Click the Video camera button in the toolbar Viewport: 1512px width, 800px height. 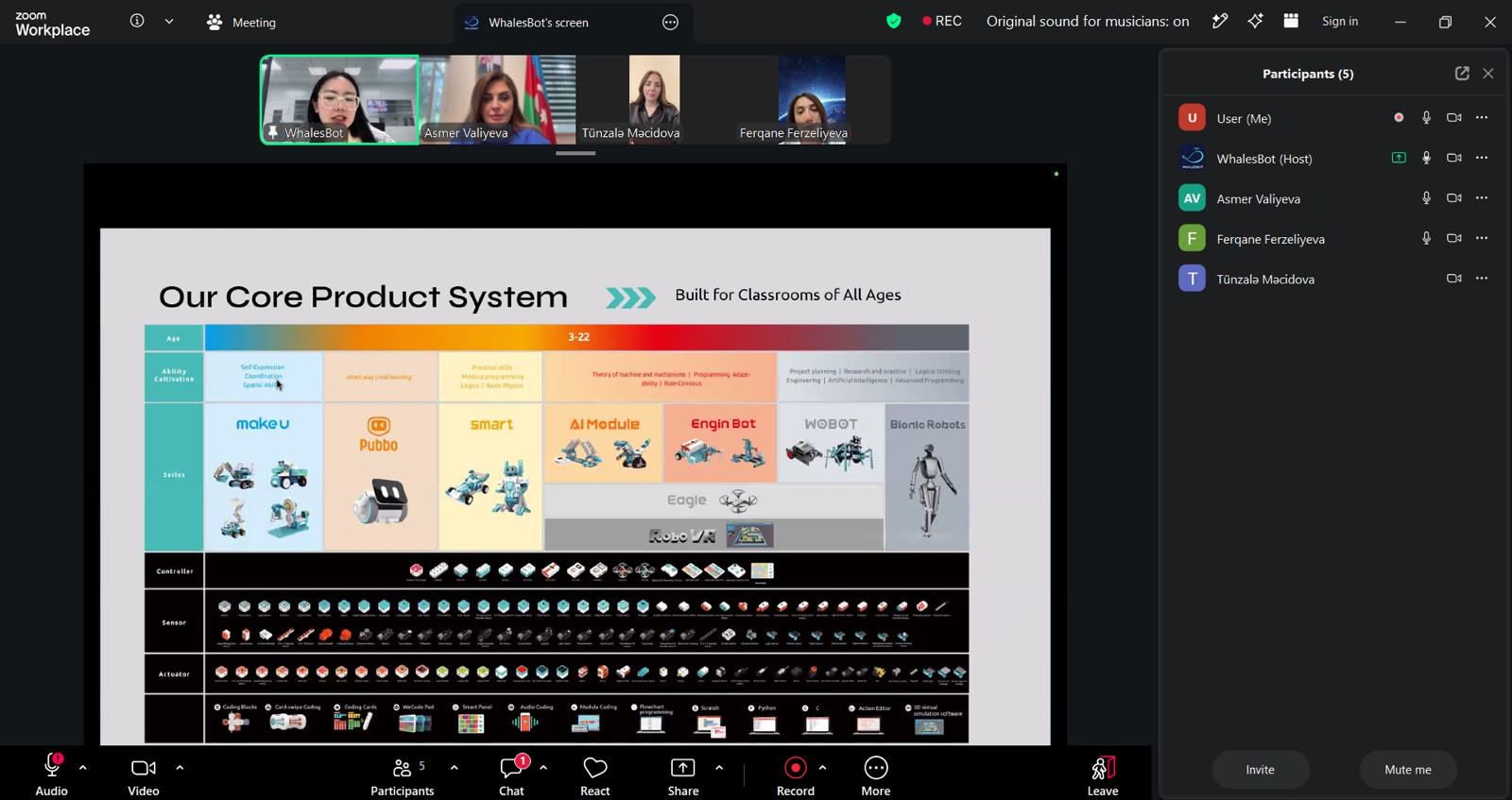(x=144, y=775)
